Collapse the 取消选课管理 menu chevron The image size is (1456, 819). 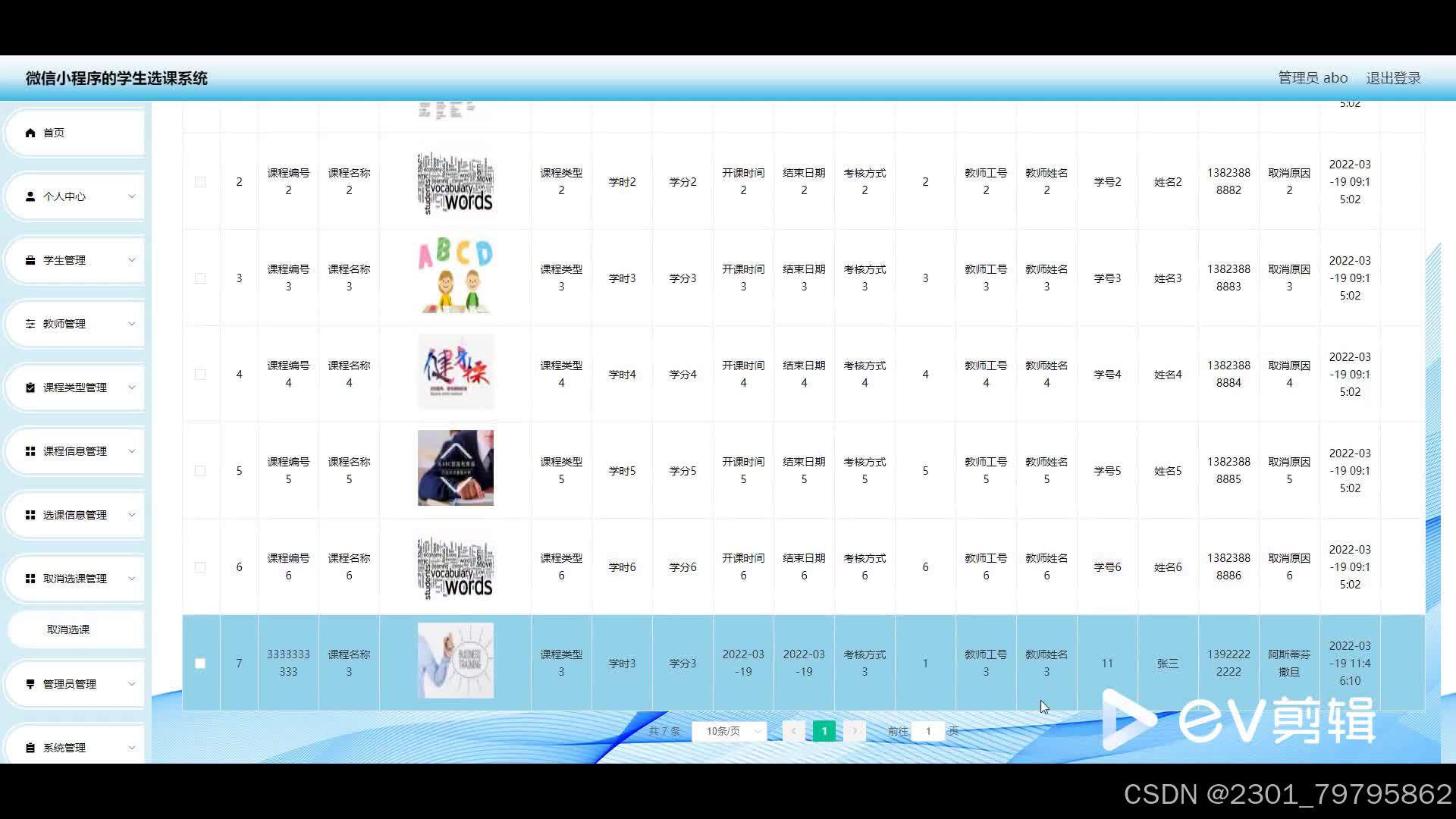coord(131,579)
